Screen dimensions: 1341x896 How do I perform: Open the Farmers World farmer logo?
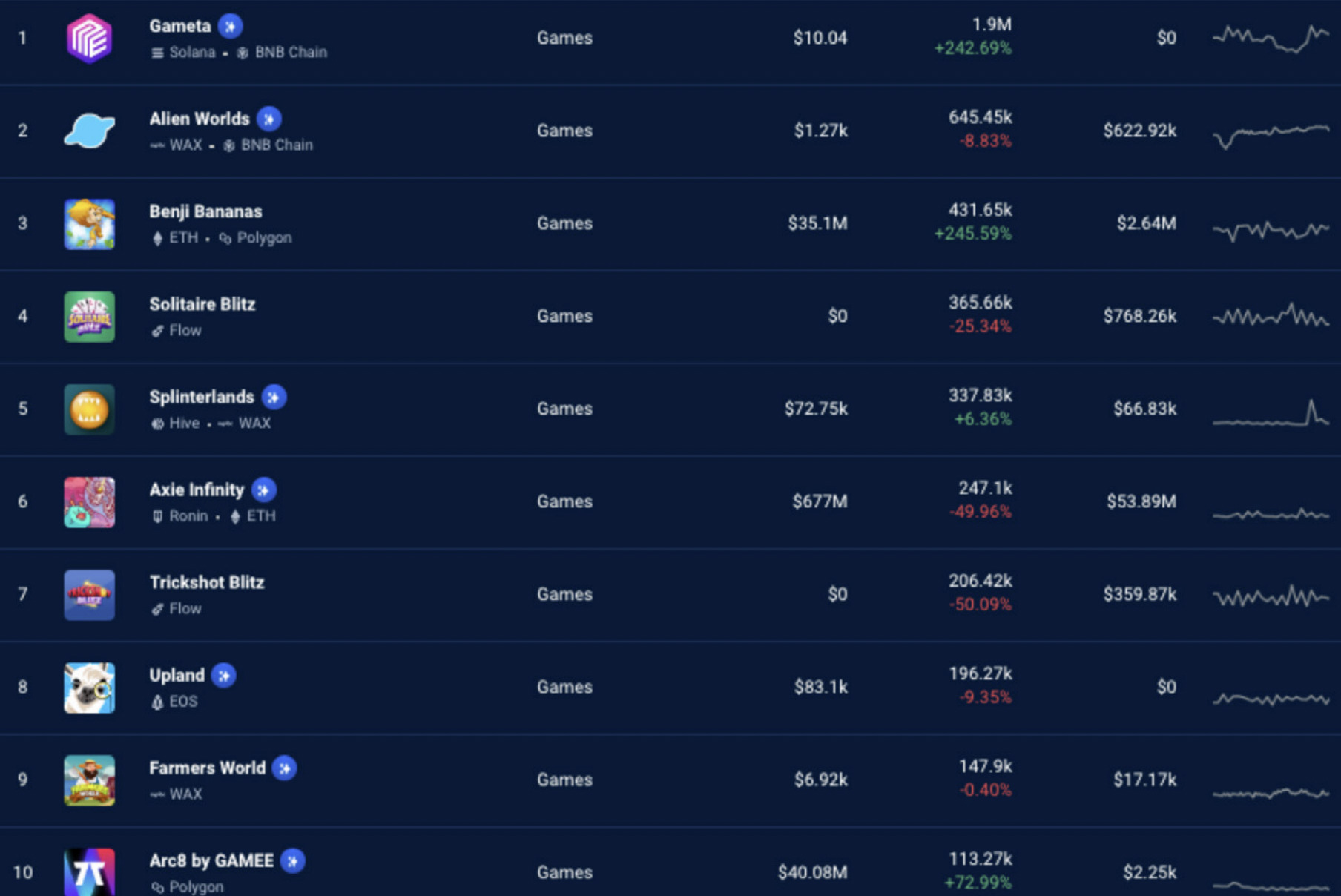click(89, 780)
